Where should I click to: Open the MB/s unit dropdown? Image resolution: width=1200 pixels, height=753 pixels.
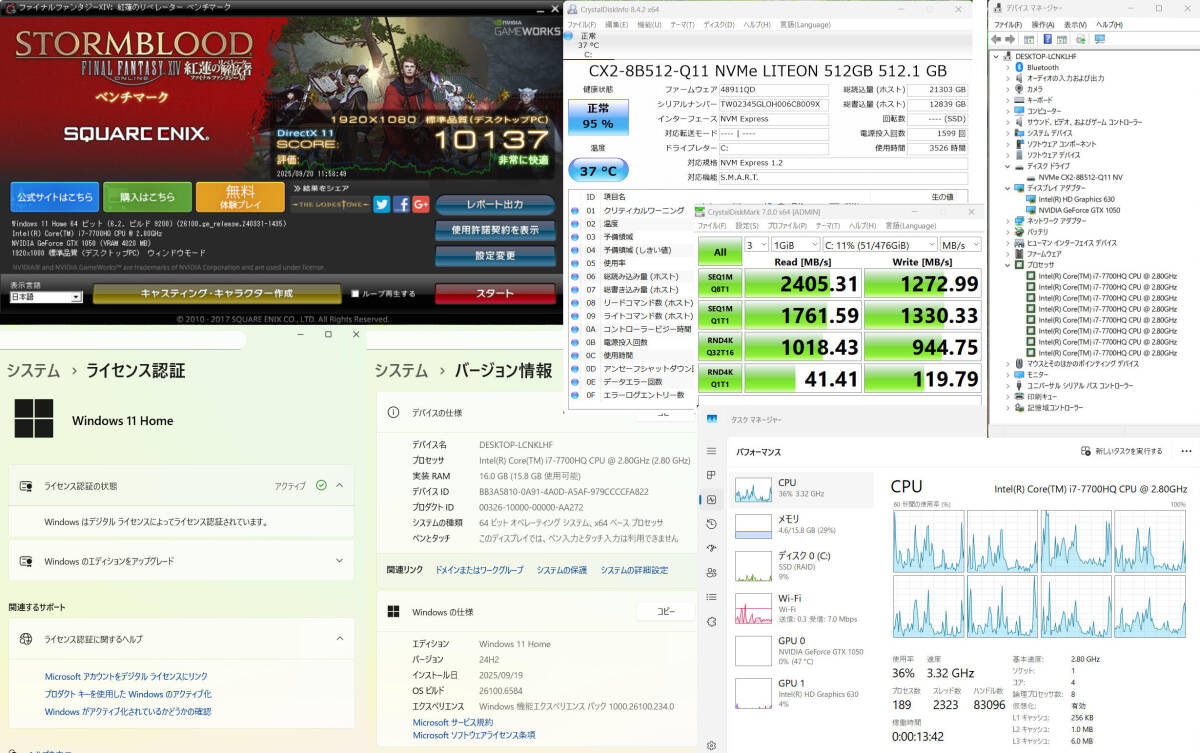962,244
